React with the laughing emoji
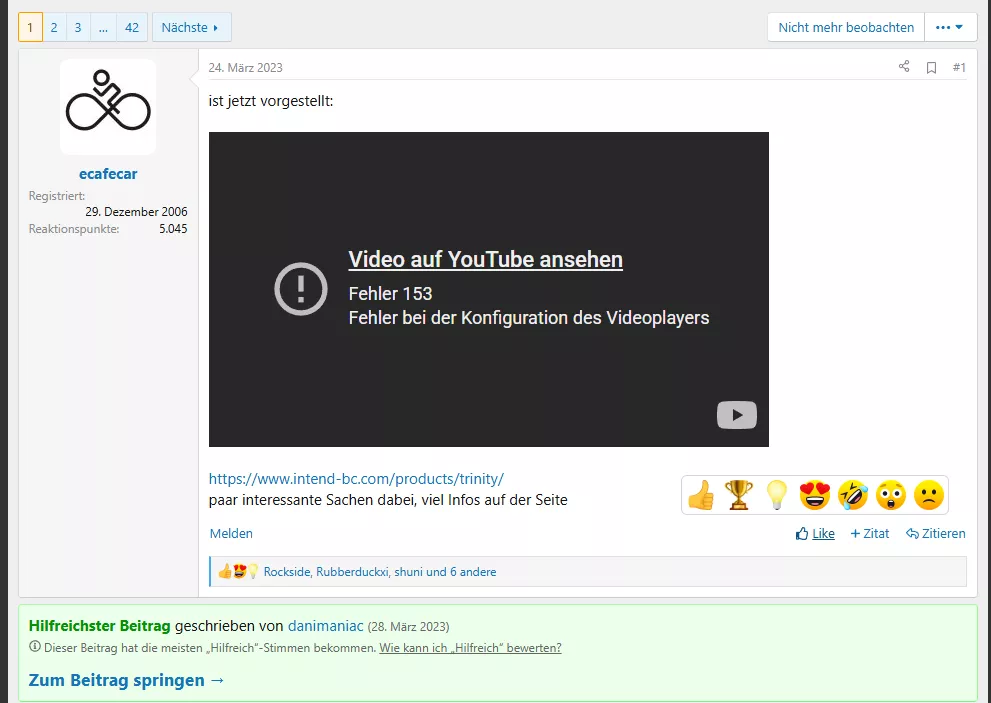991x703 pixels. click(853, 495)
